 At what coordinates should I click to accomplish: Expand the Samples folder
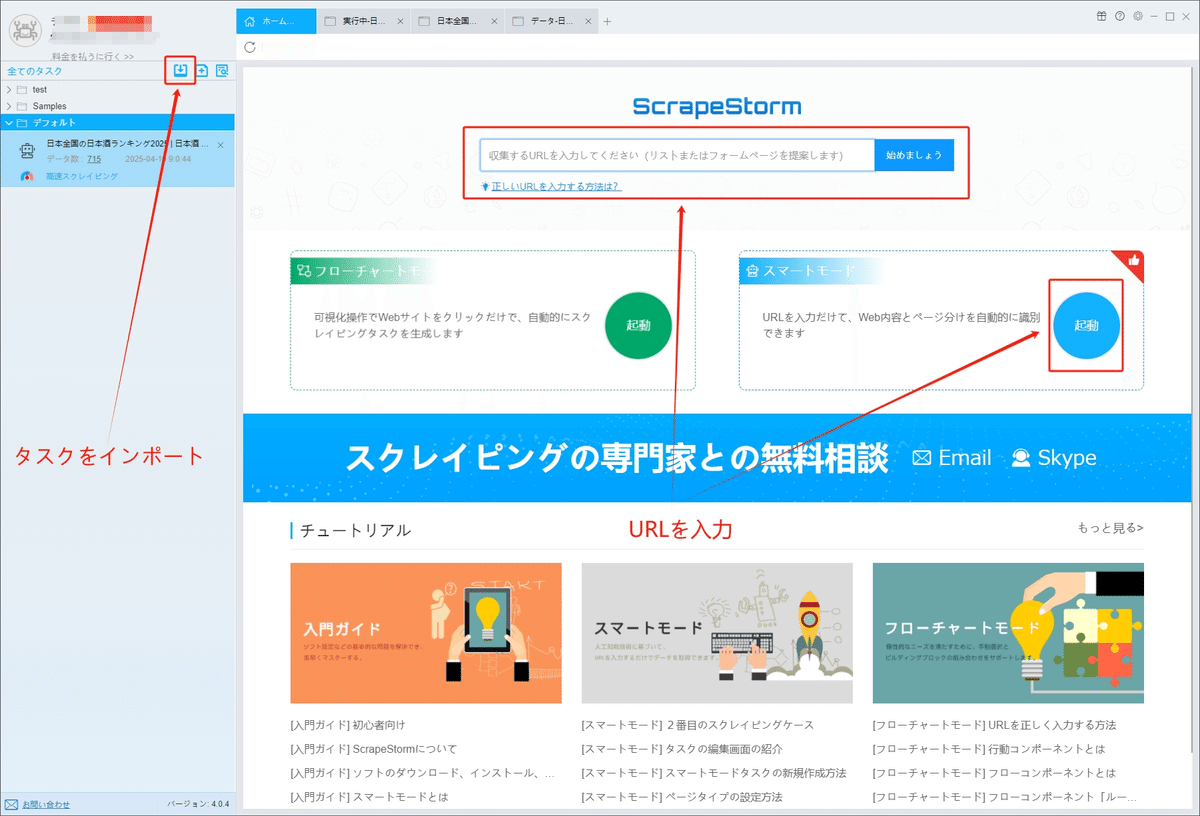[9, 106]
